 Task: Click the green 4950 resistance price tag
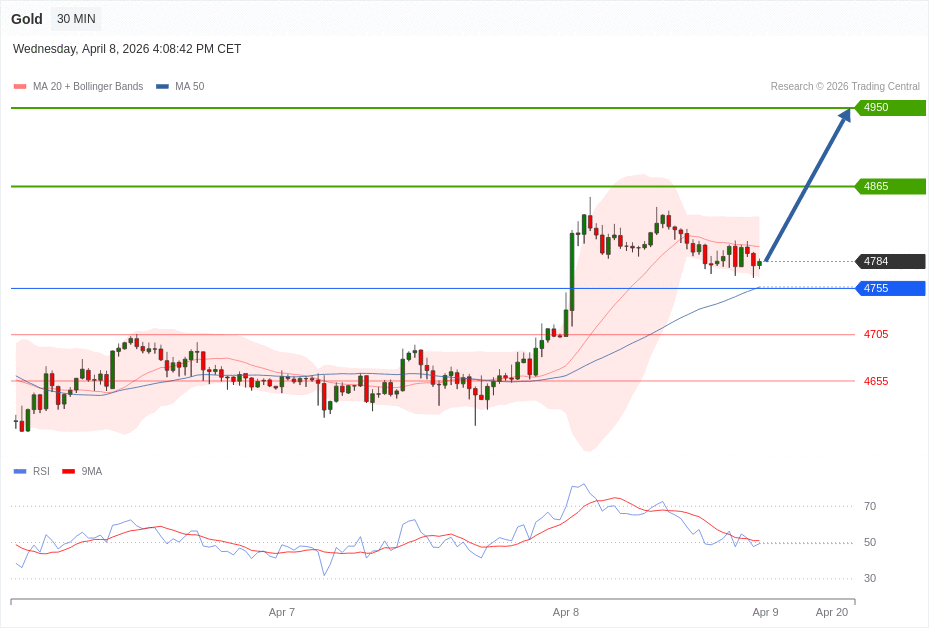point(890,108)
